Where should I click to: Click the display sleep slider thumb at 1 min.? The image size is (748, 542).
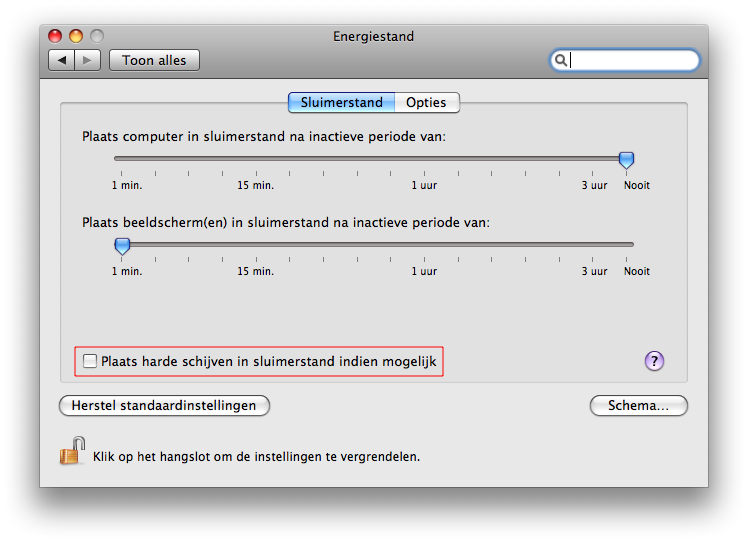tap(122, 246)
